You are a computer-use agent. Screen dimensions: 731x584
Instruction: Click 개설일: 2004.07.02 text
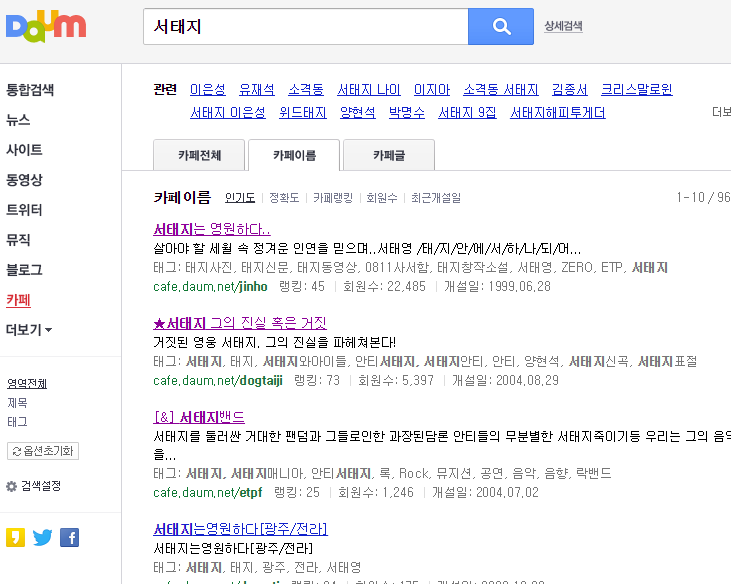(x=485, y=493)
